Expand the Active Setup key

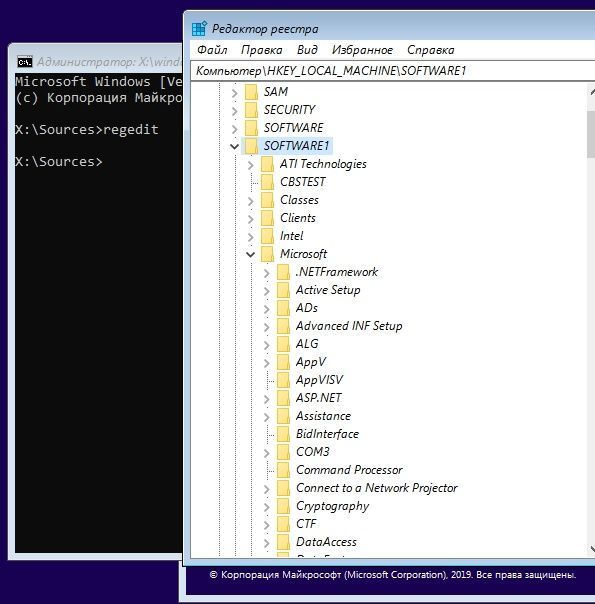[266, 291]
